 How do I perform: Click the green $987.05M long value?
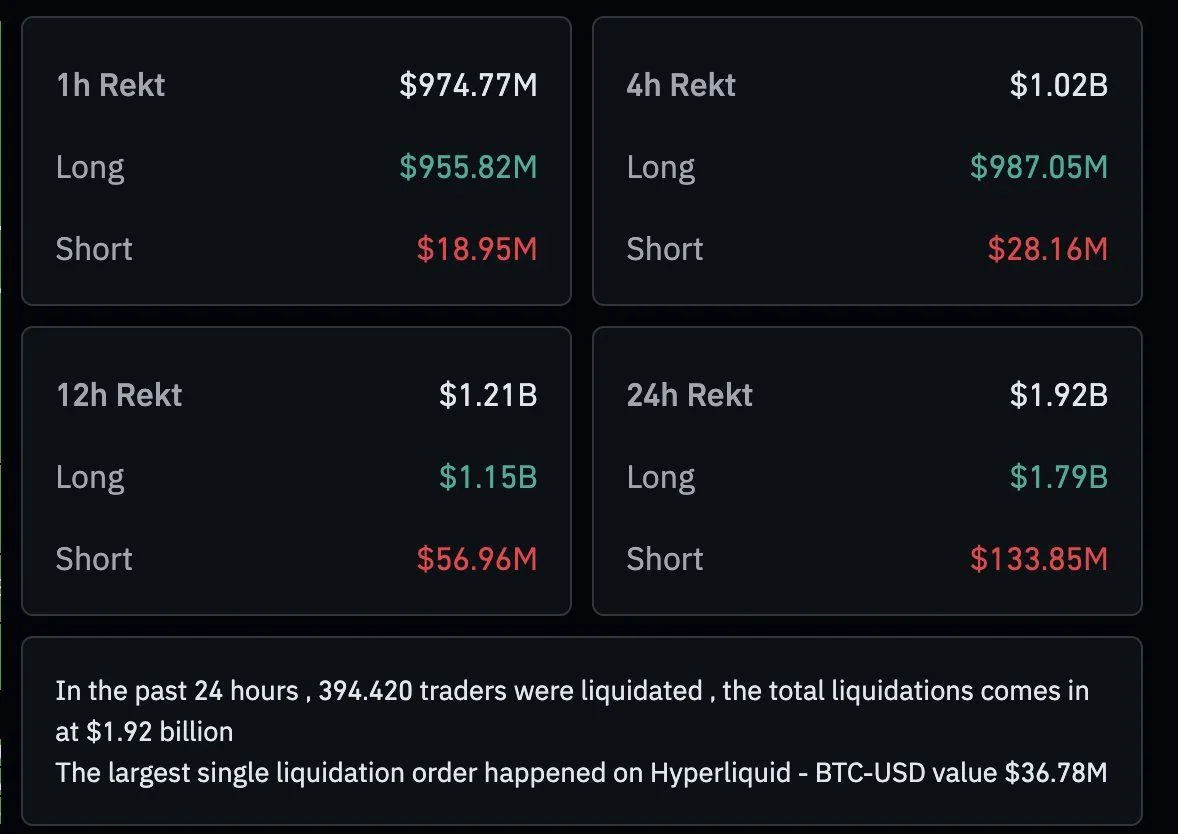(x=1039, y=167)
